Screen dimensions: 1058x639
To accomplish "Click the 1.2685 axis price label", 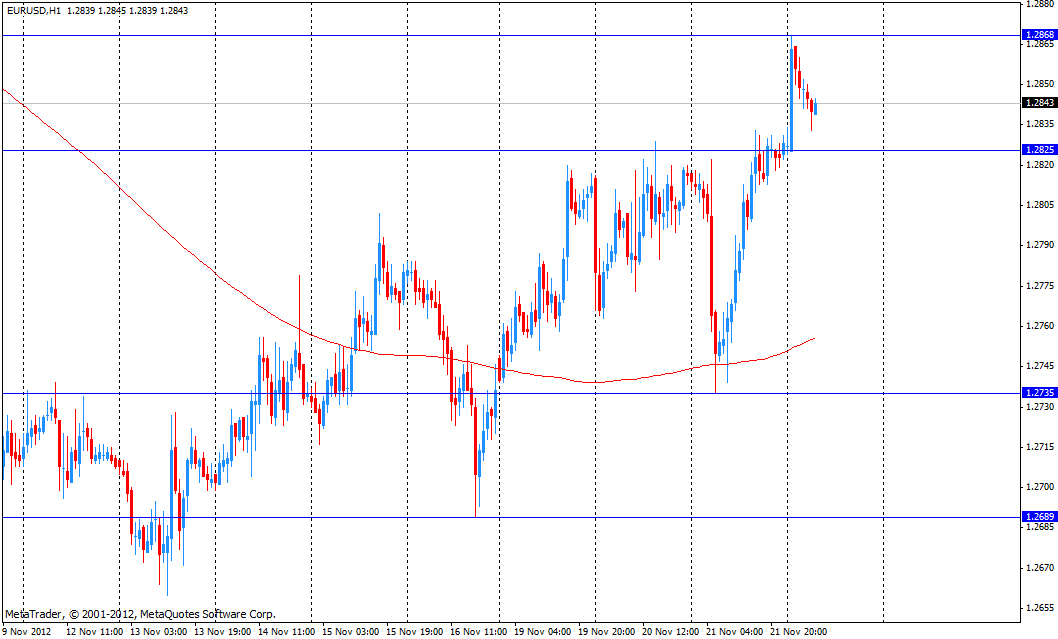I will [1040, 526].
